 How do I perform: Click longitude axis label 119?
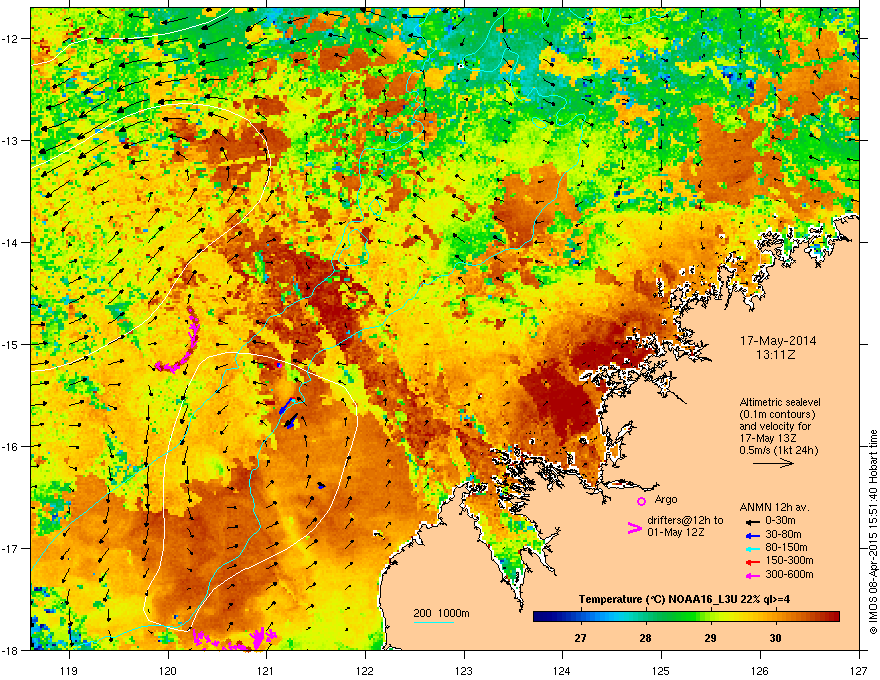click(69, 670)
